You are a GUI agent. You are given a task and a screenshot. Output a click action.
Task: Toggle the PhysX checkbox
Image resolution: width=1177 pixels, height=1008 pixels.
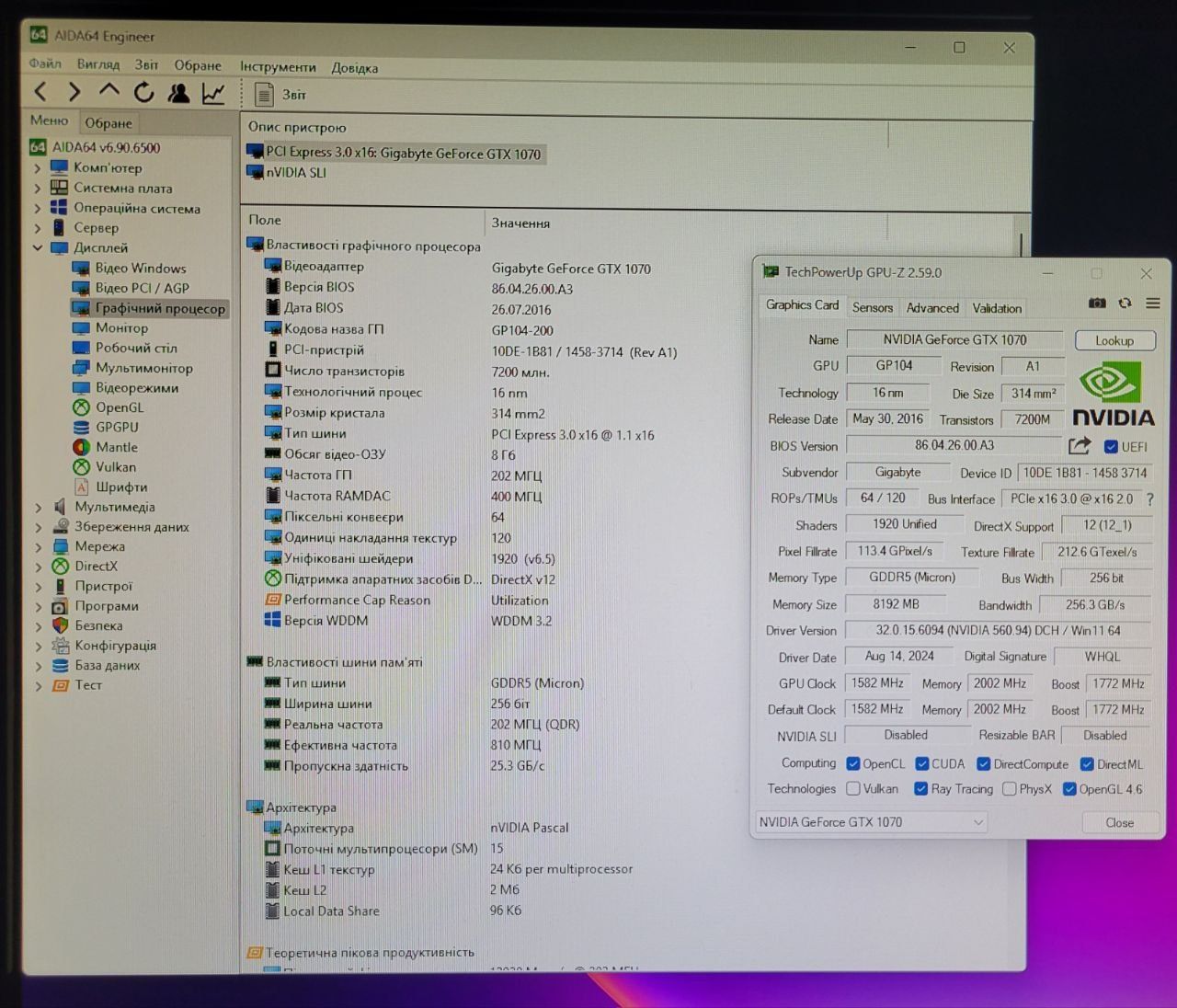coord(1010,789)
